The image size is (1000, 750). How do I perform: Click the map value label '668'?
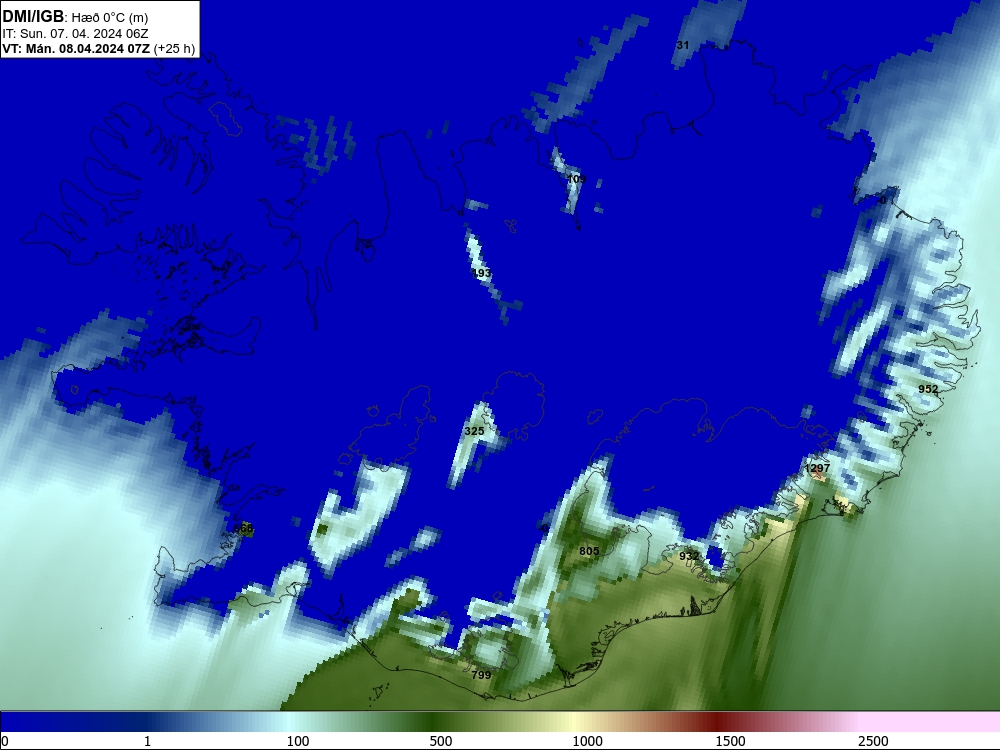(243, 529)
